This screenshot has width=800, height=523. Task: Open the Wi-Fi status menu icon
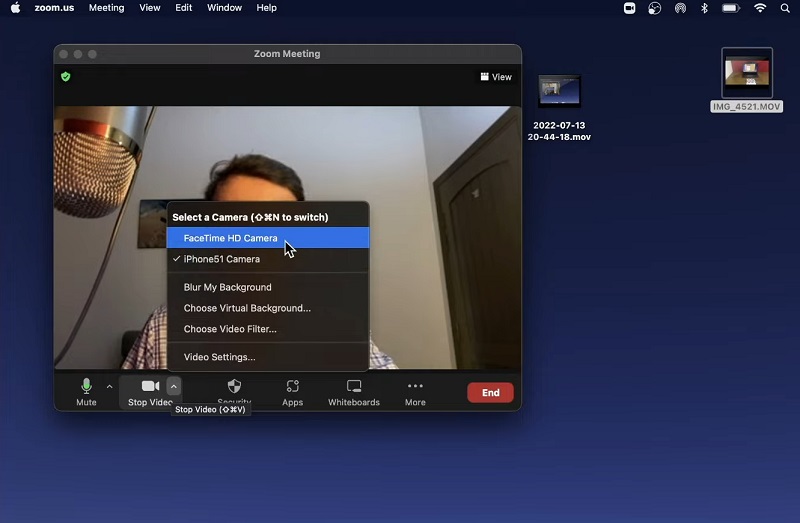pyautogui.click(x=760, y=8)
